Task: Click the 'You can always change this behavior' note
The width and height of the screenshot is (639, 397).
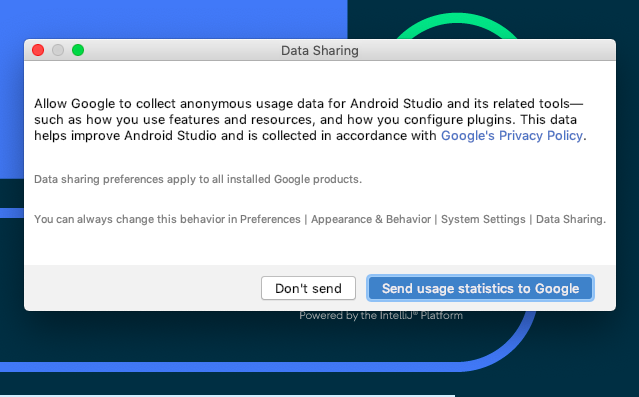Action: pyautogui.click(x=320, y=219)
